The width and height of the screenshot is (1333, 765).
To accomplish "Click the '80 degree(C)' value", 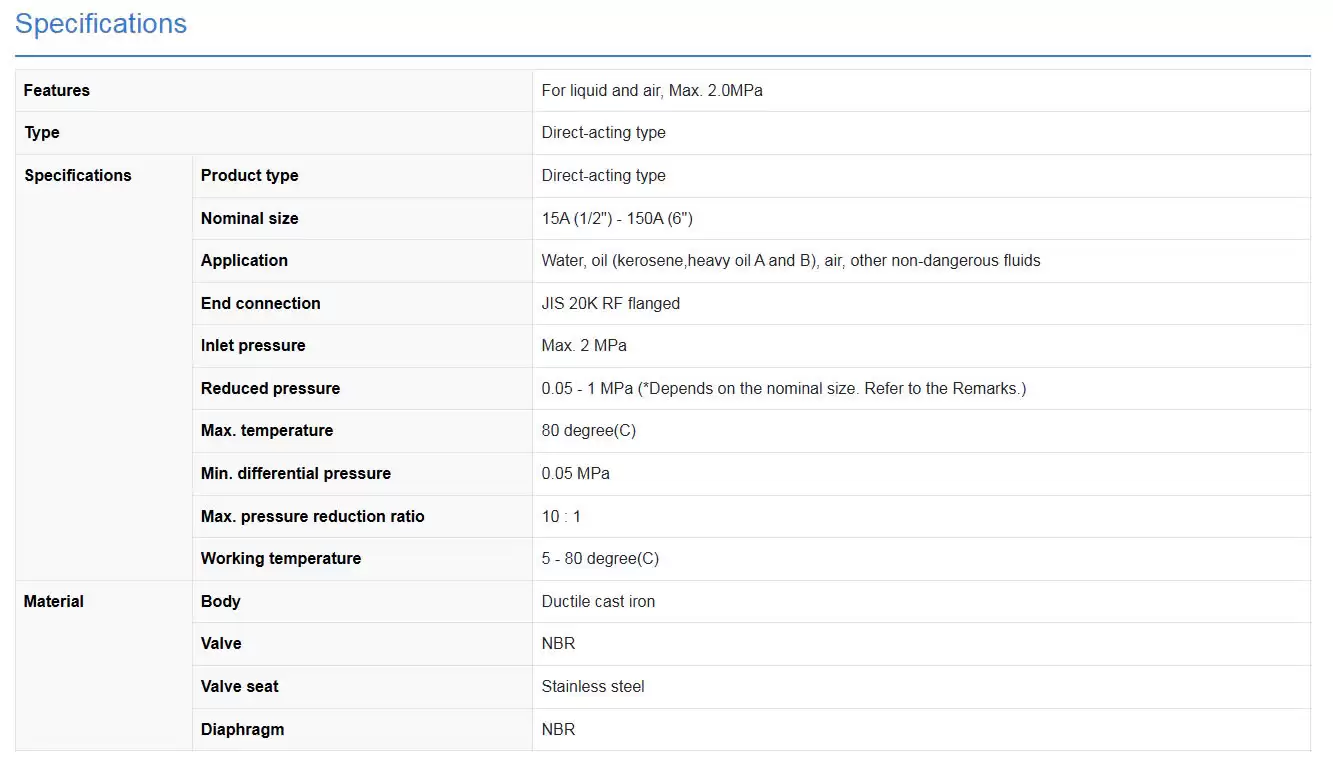I will [589, 430].
